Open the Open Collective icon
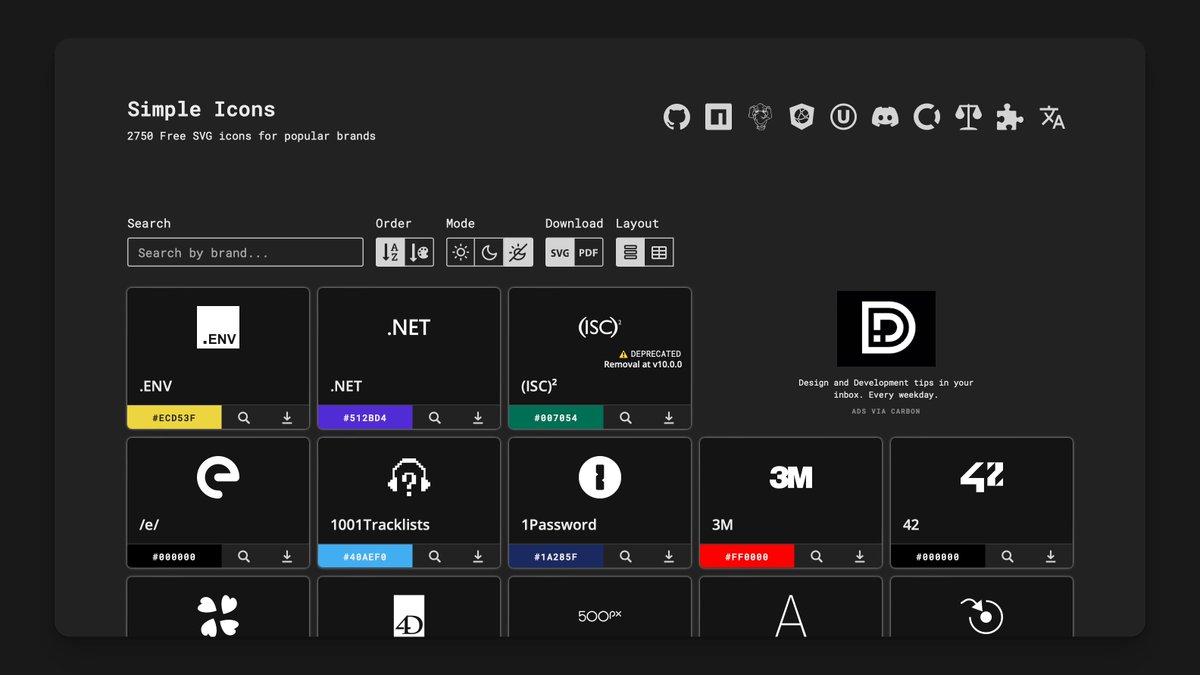 click(927, 117)
